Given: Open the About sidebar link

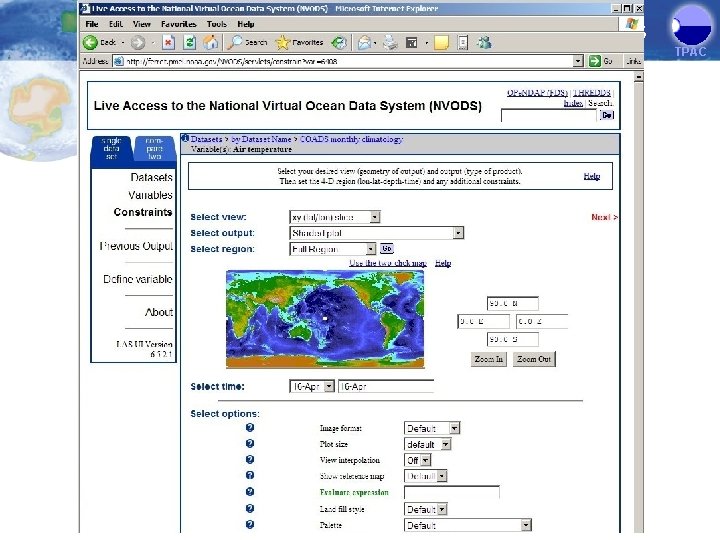Looking at the screenshot, I should coord(159,312).
